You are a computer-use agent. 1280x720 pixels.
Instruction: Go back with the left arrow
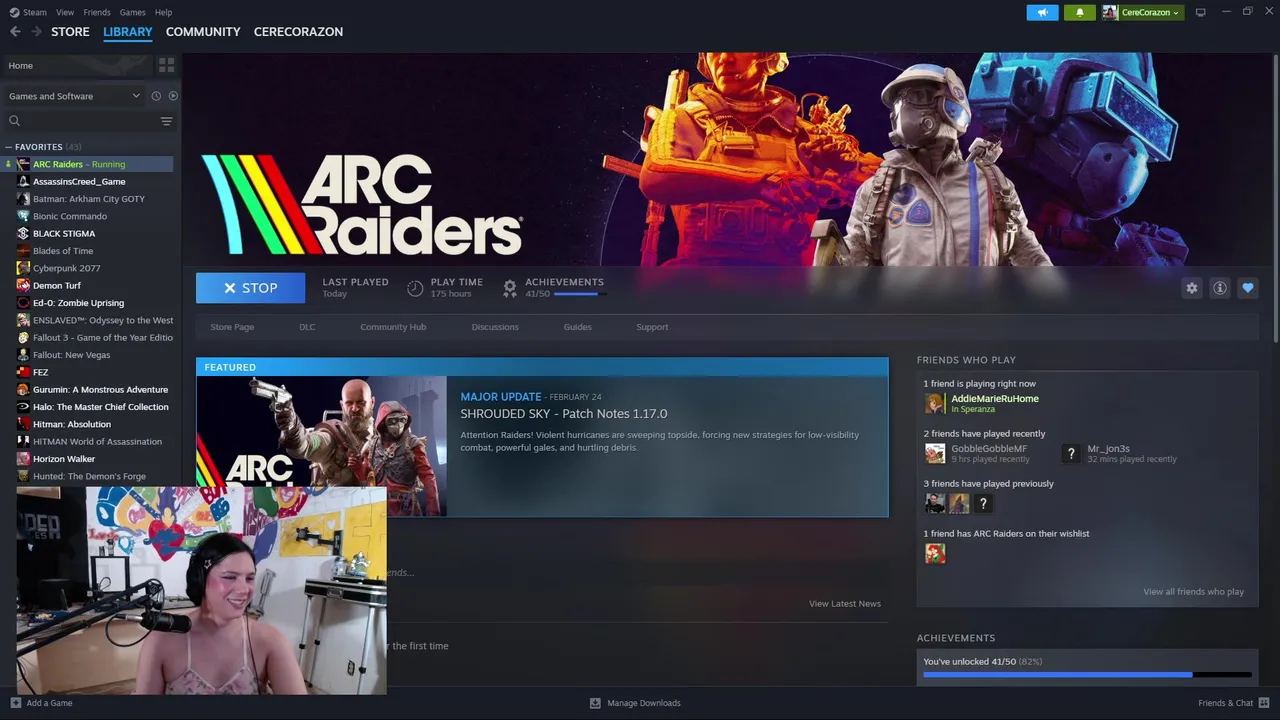click(15, 31)
